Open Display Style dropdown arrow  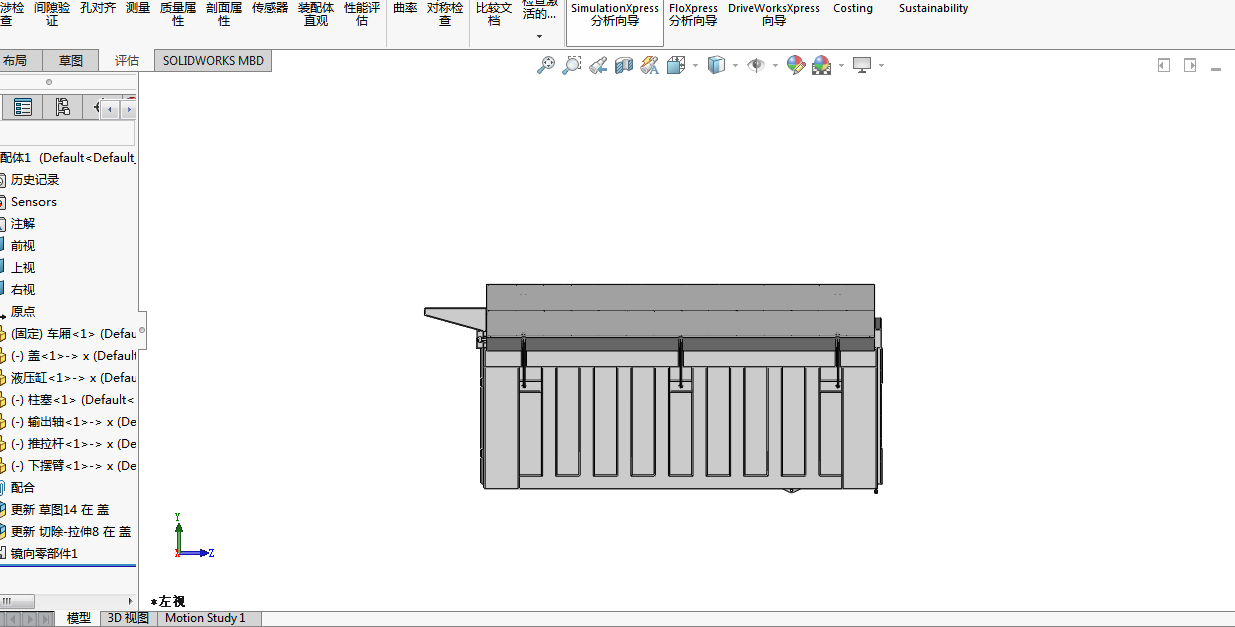(735, 66)
